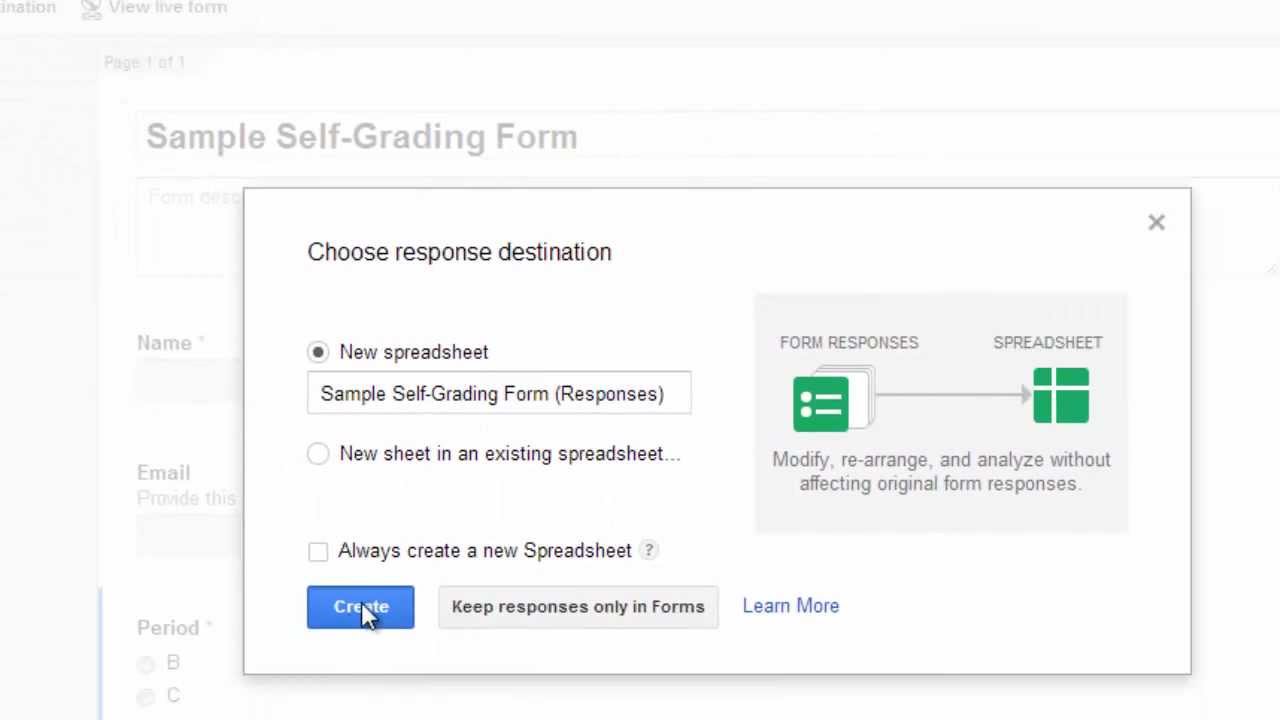Image resolution: width=1280 pixels, height=720 pixels.
Task: Click the Choose response destination heading
Action: [459, 252]
